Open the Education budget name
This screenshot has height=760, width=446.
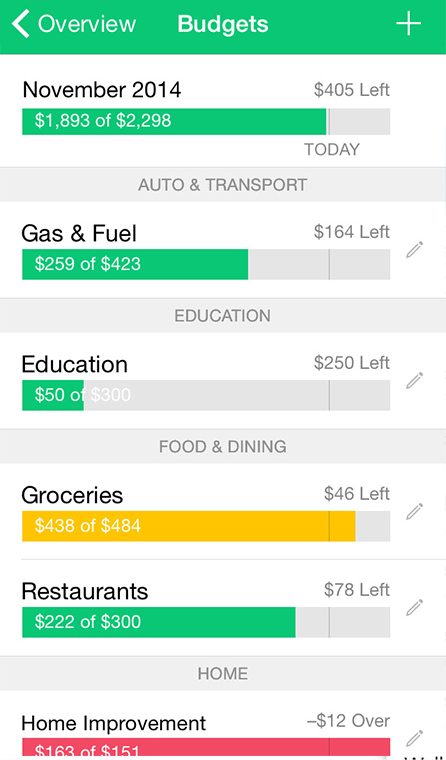pos(75,364)
